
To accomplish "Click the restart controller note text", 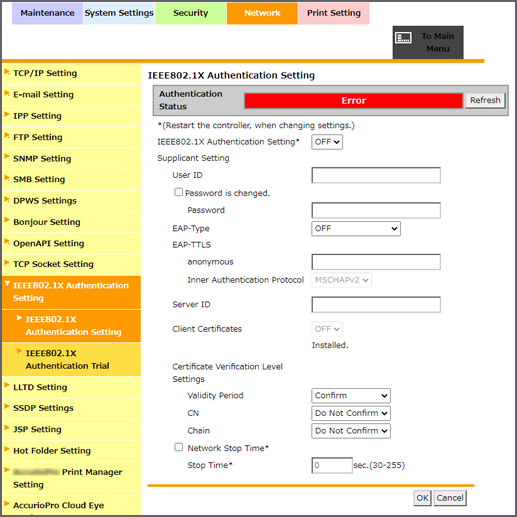I will click(x=256, y=126).
